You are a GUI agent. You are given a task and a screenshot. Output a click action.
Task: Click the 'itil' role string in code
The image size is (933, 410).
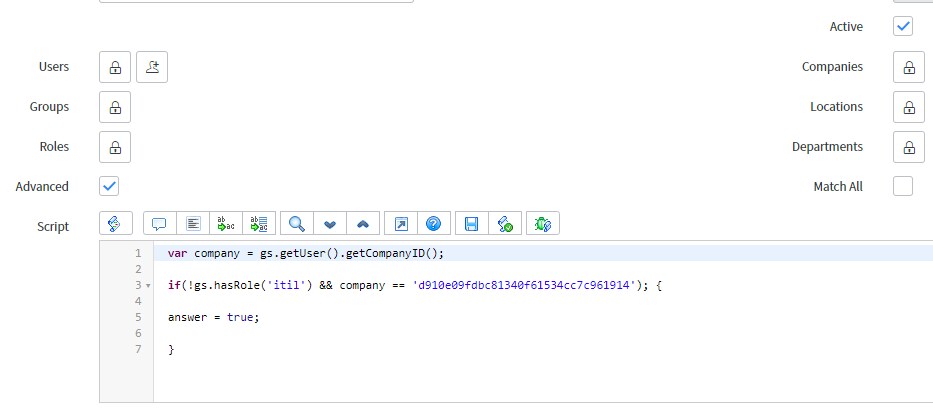point(286,286)
